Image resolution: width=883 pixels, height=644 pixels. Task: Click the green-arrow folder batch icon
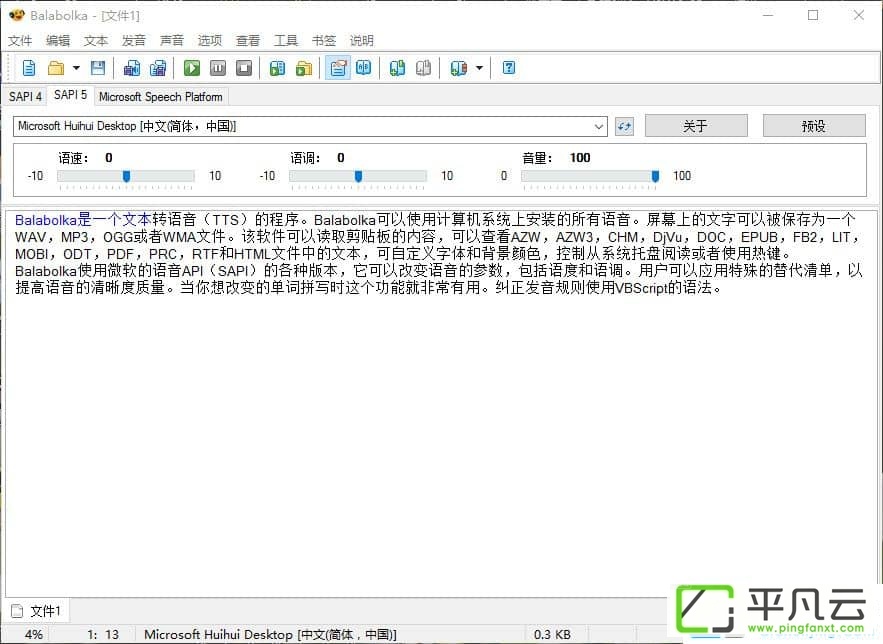point(304,68)
